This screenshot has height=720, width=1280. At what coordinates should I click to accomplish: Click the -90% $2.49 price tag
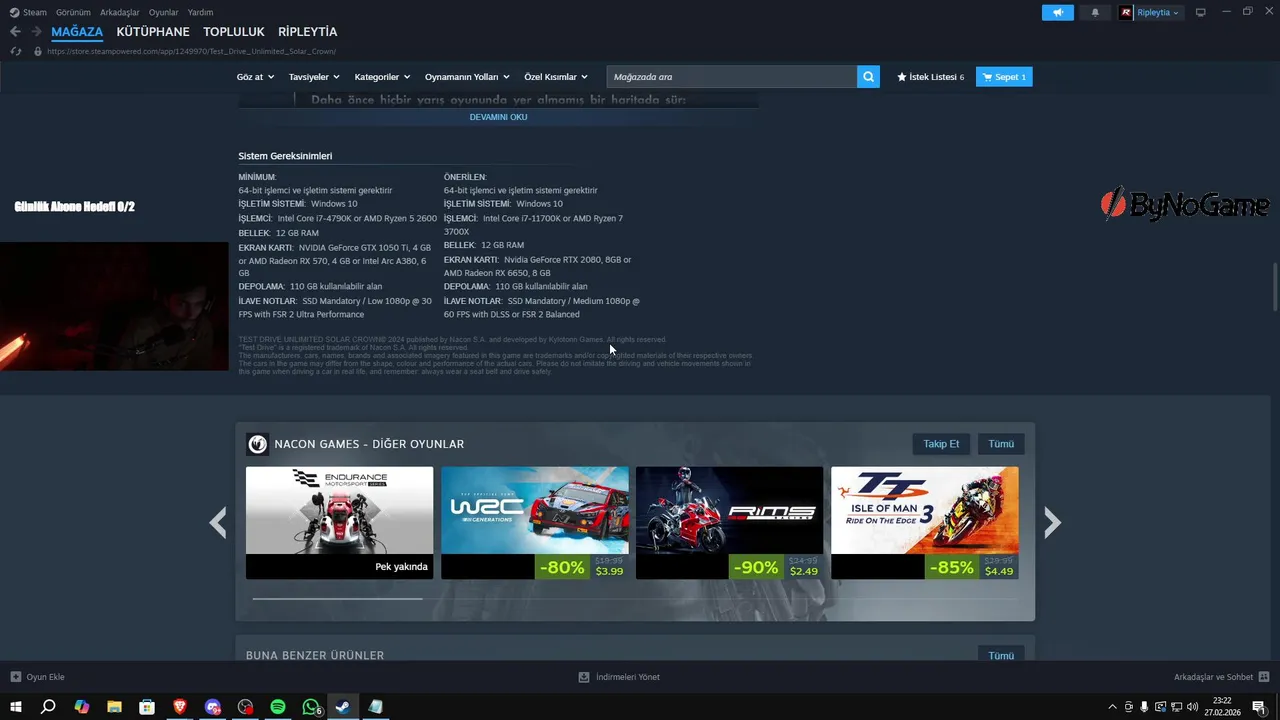tap(776, 567)
